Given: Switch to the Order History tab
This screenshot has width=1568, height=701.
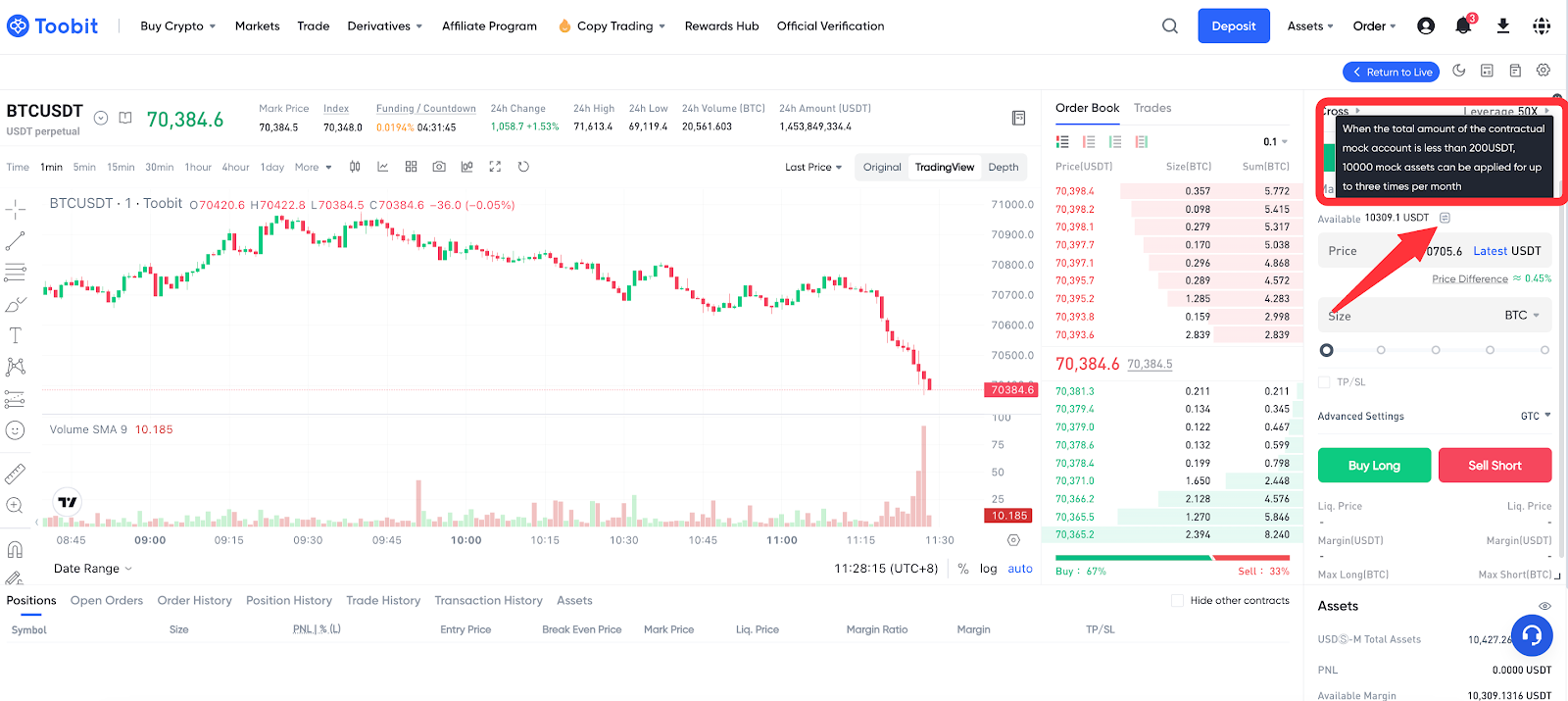Looking at the screenshot, I should tap(194, 601).
